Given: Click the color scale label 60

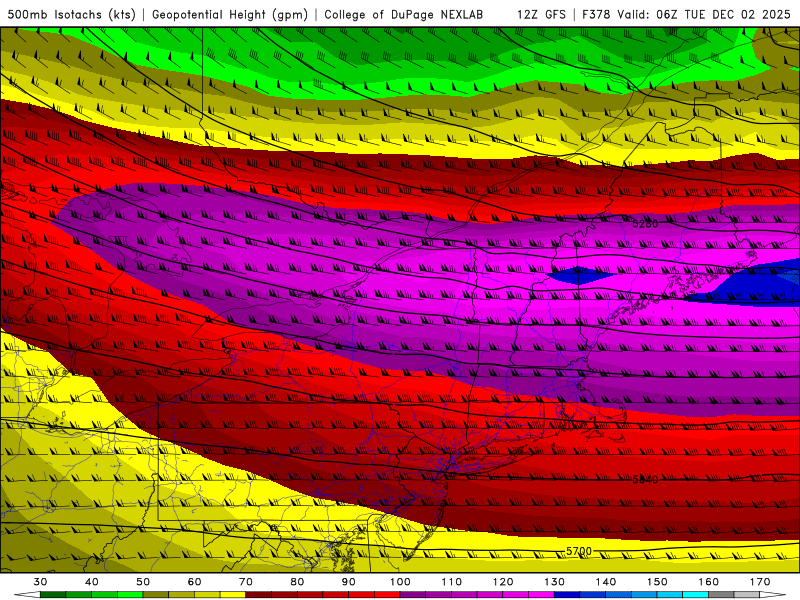Looking at the screenshot, I should 194,582.
